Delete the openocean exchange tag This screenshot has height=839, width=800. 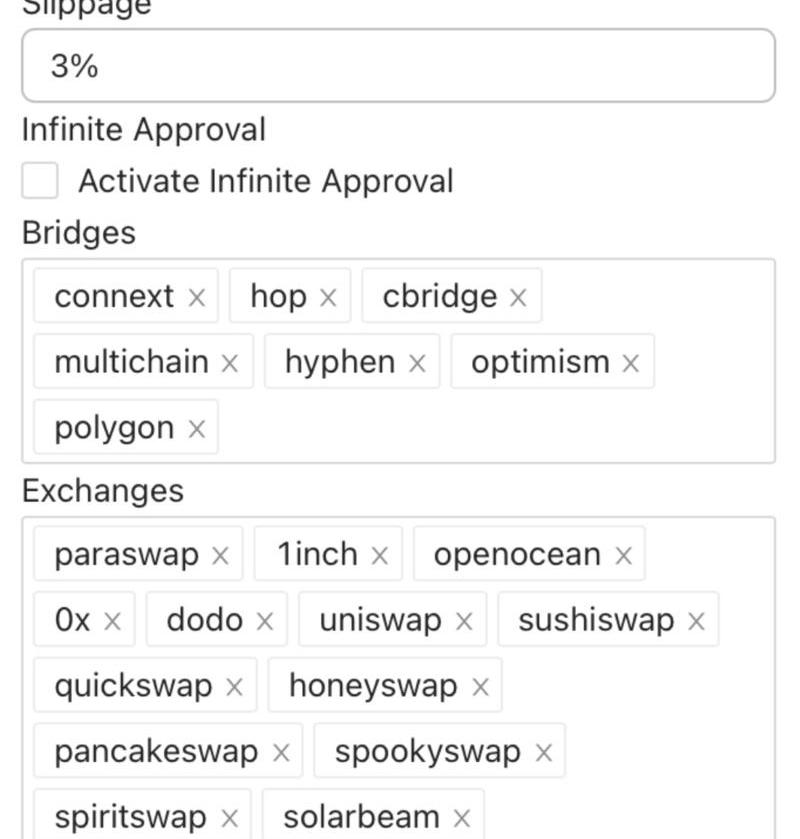pos(623,555)
